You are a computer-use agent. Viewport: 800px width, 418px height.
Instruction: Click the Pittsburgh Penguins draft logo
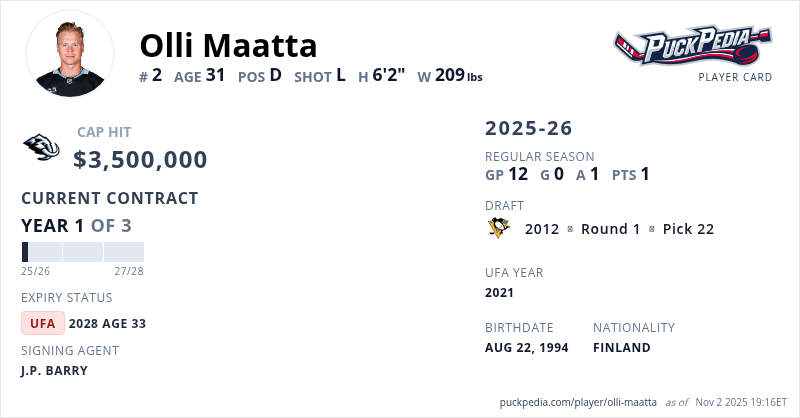point(499,229)
